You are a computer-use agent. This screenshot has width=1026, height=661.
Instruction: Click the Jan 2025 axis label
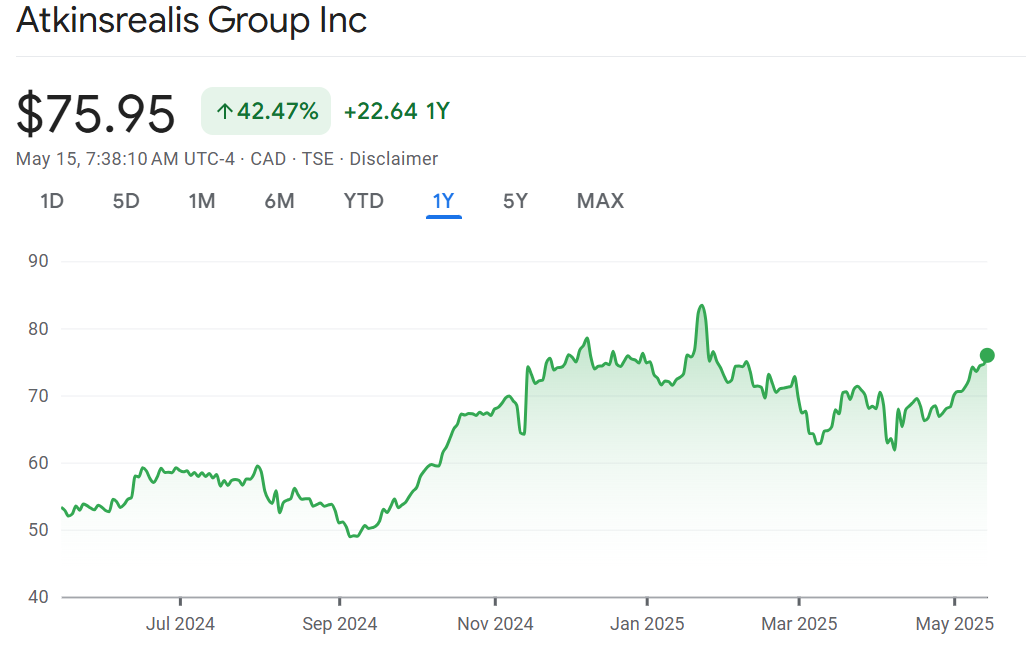click(647, 624)
